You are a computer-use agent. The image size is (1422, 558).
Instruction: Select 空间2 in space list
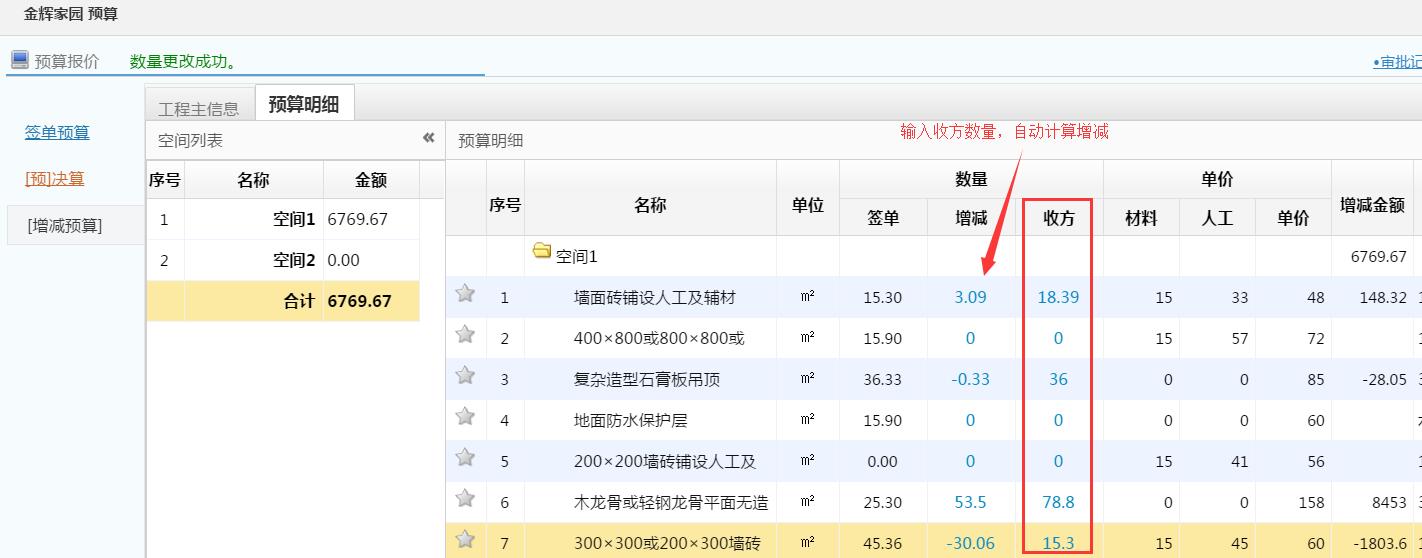(x=294, y=260)
